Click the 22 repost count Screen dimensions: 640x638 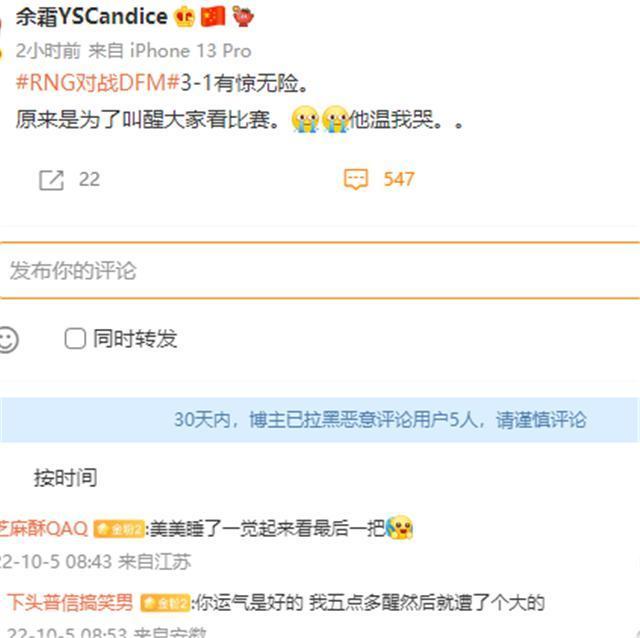[x=89, y=179]
